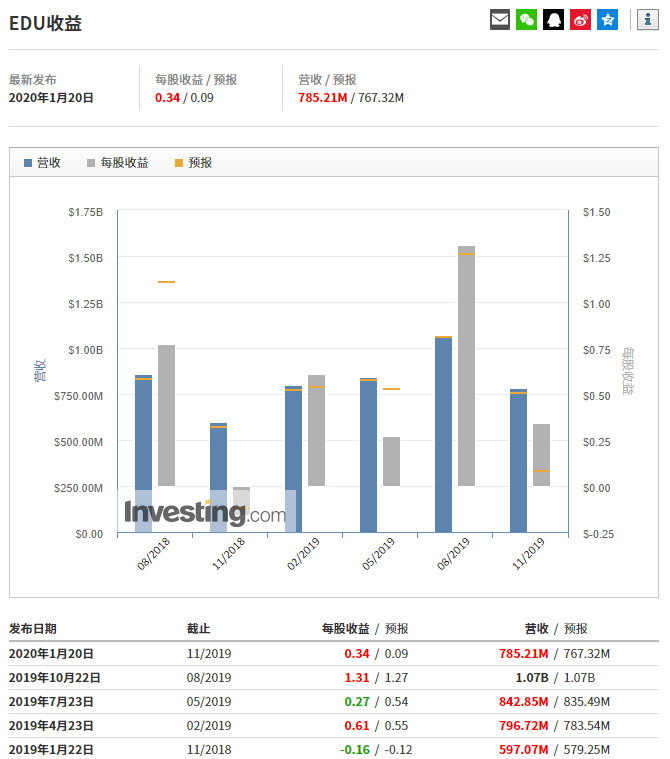Click EPS value -0.16 in table
Screen dimensions: 670x759
point(355,750)
